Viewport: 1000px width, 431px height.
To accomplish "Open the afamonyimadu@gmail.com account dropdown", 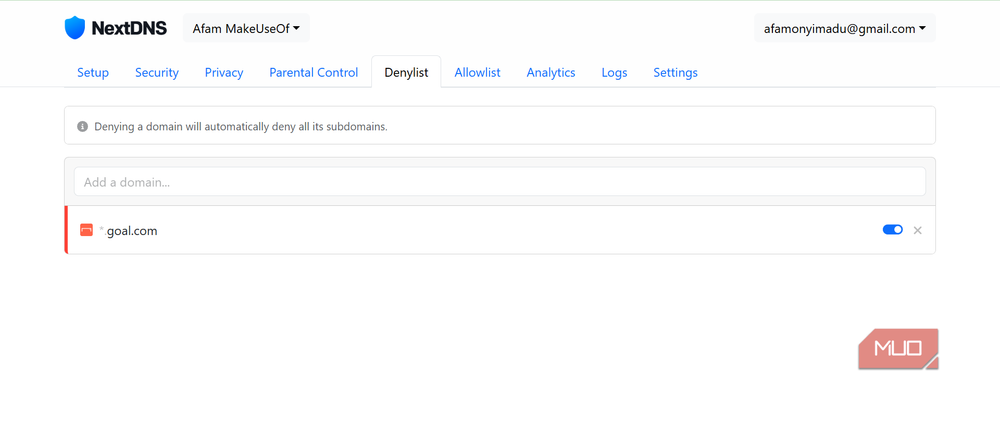I will pos(845,28).
